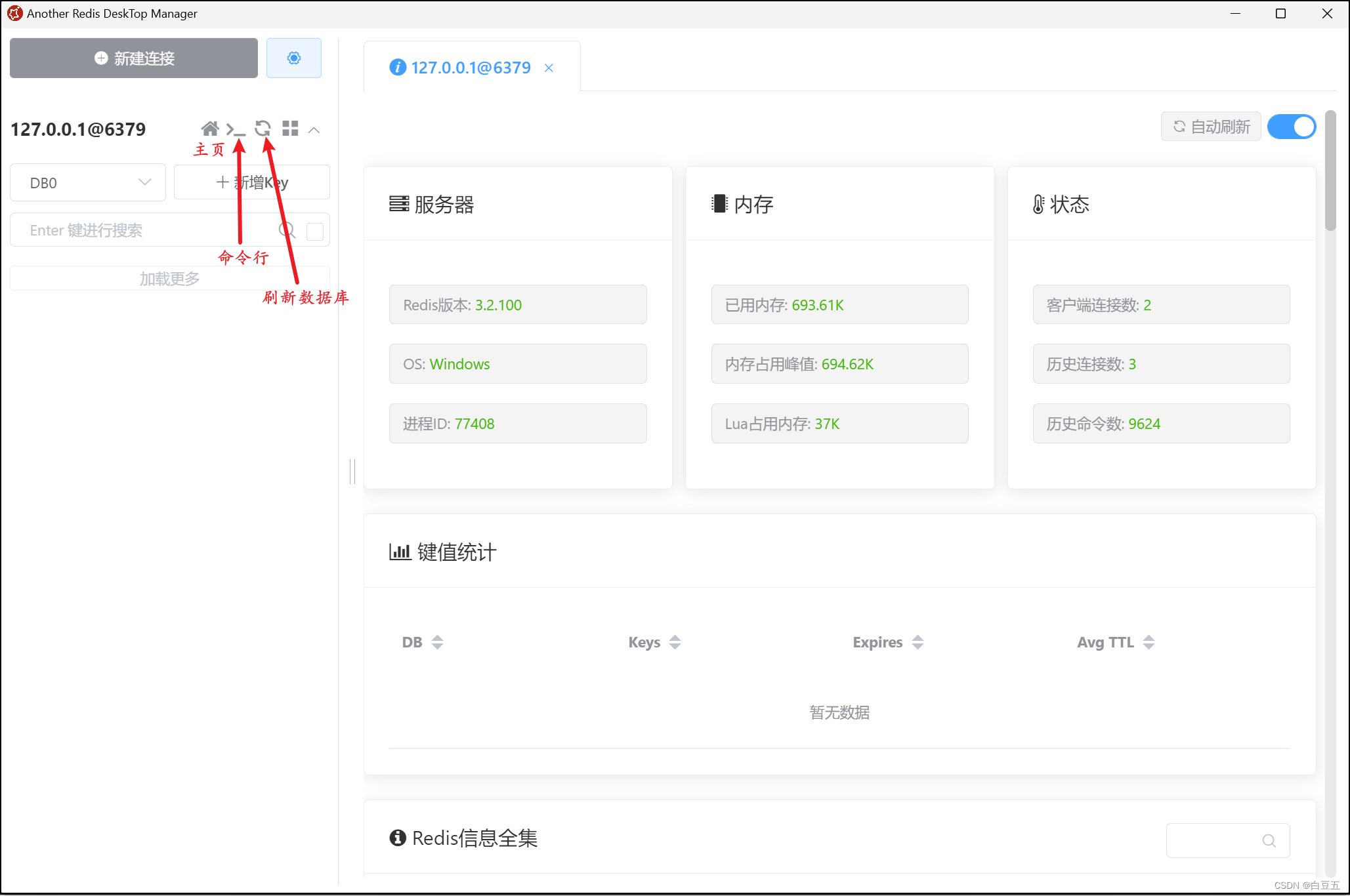Click the vertical scrollbar of status page
This screenshot has width=1350, height=896.
click(x=1330, y=171)
